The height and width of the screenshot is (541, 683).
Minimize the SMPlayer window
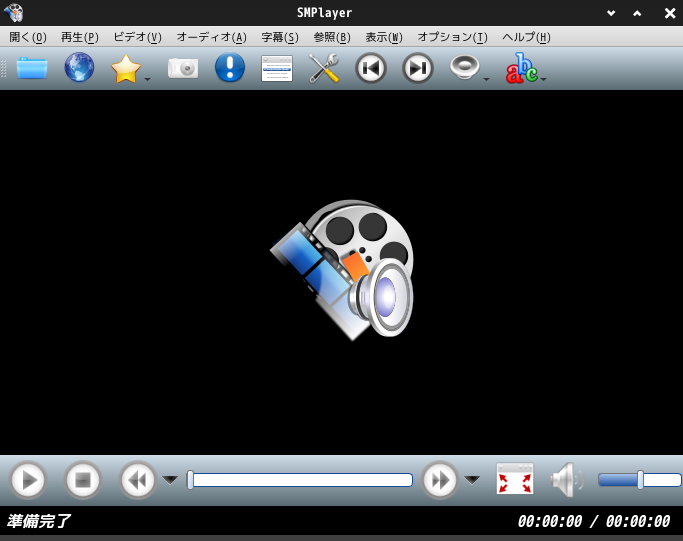click(x=611, y=13)
